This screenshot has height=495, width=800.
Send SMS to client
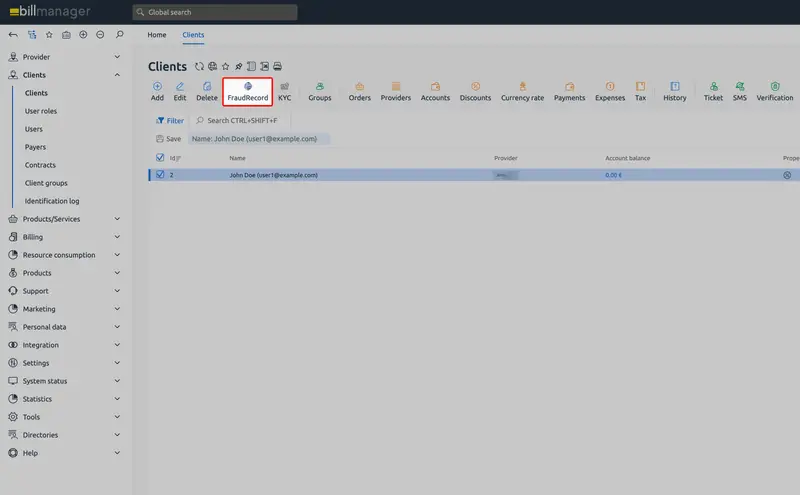tap(739, 92)
